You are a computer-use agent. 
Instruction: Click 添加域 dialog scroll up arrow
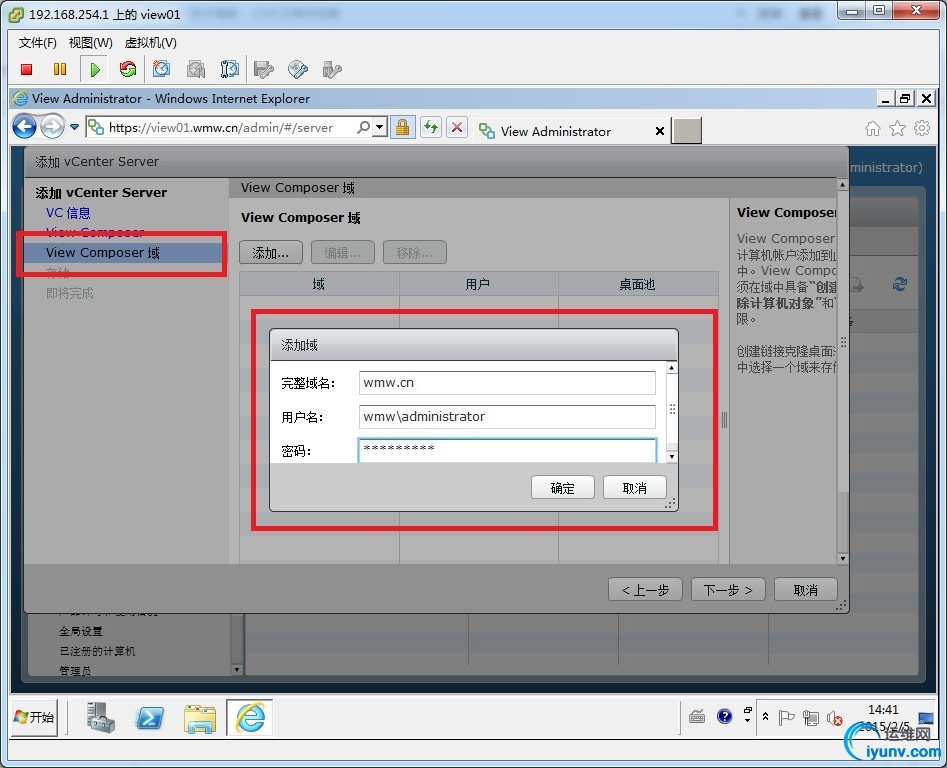672,368
